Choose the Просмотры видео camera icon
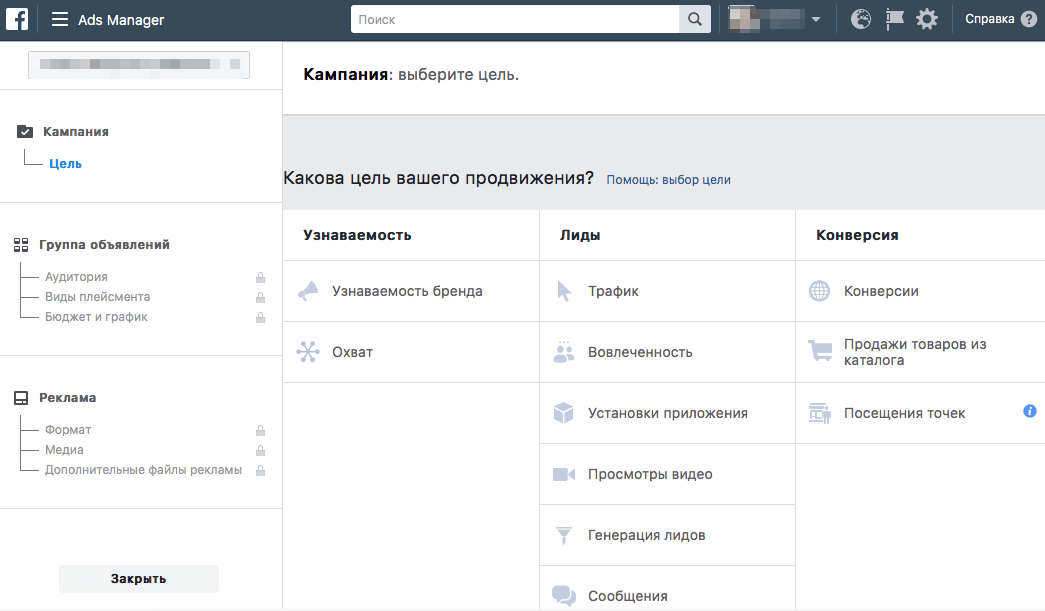Viewport: 1045px width, 611px height. (x=565, y=473)
